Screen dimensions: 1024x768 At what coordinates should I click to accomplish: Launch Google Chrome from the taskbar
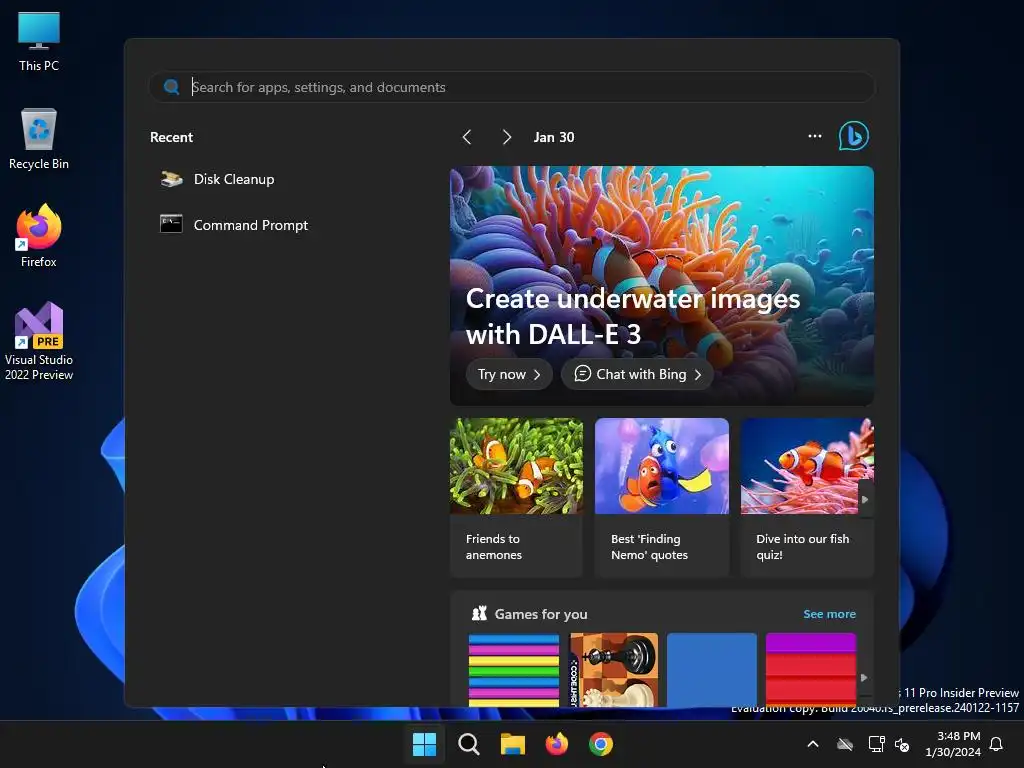coord(601,744)
